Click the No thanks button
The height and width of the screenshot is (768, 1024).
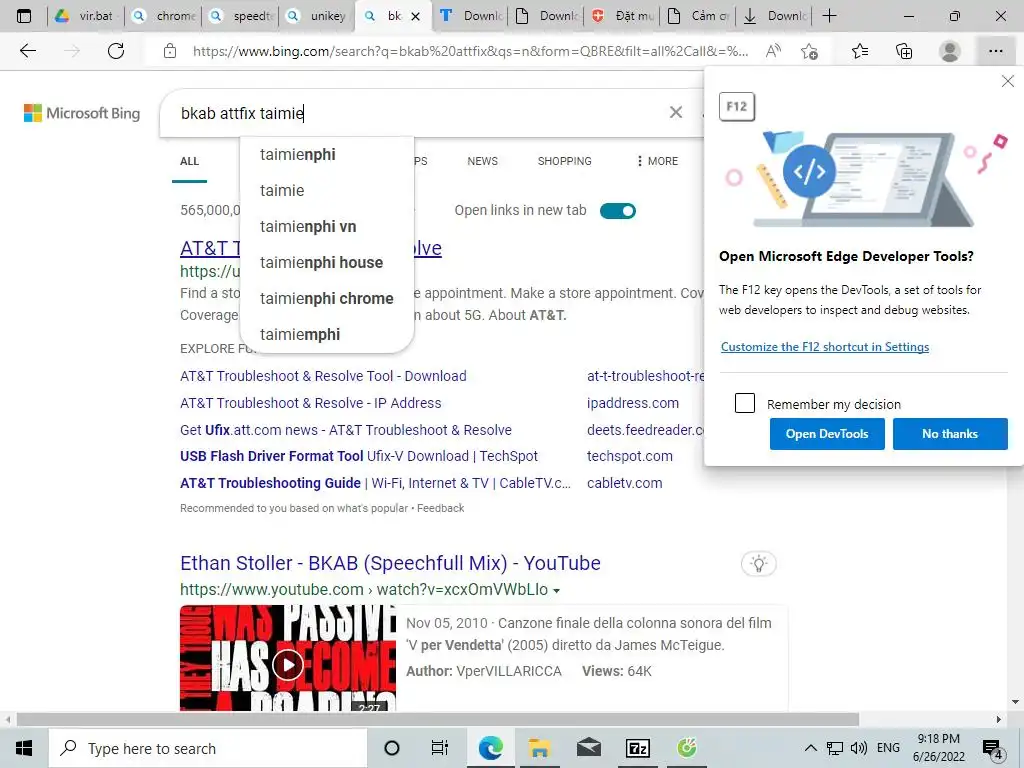tap(950, 434)
